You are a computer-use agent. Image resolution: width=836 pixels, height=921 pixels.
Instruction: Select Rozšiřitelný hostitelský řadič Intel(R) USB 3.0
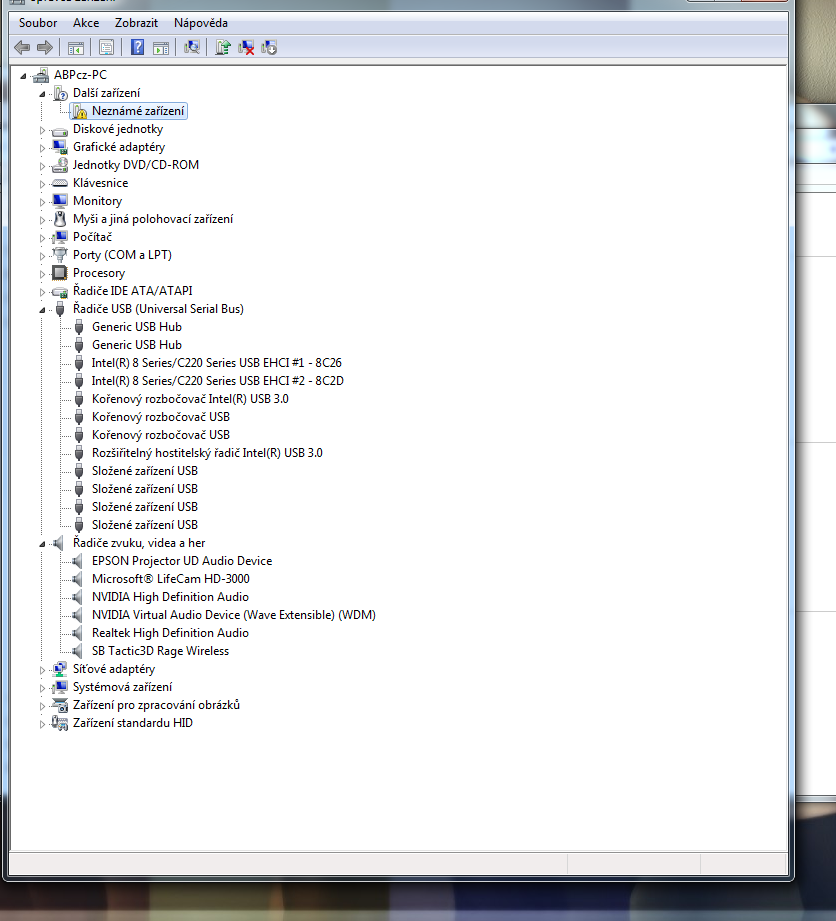pos(207,453)
